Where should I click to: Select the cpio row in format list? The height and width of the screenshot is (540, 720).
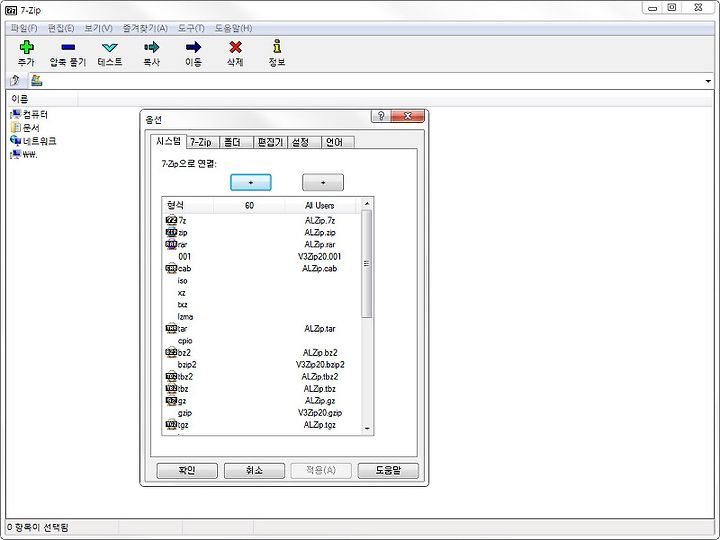[x=262, y=340]
